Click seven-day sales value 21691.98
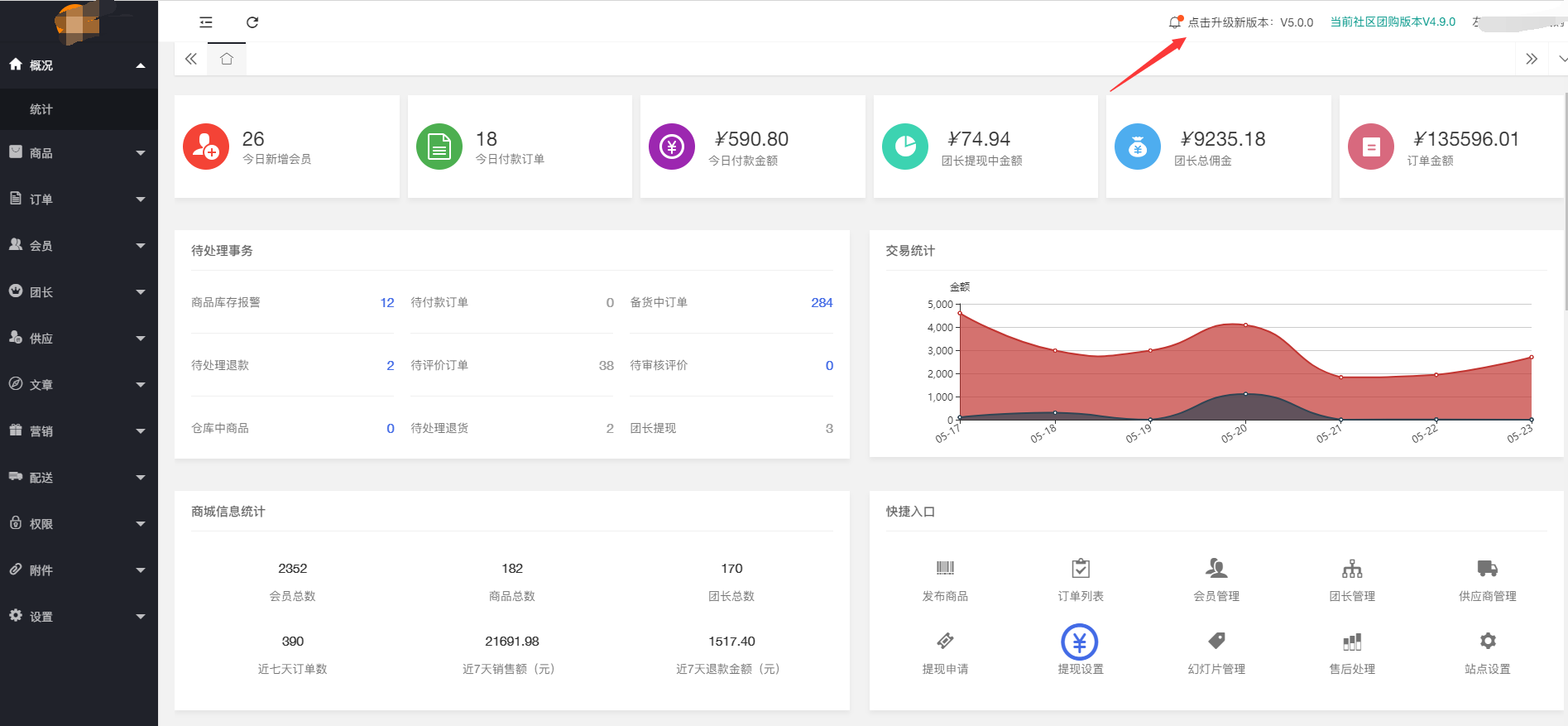The height and width of the screenshot is (726, 1568). click(x=512, y=642)
